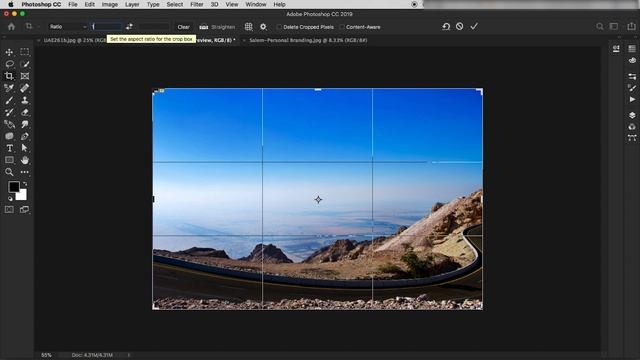Reset the crop box with the curved arrow
The image size is (640, 360).
point(446,27)
